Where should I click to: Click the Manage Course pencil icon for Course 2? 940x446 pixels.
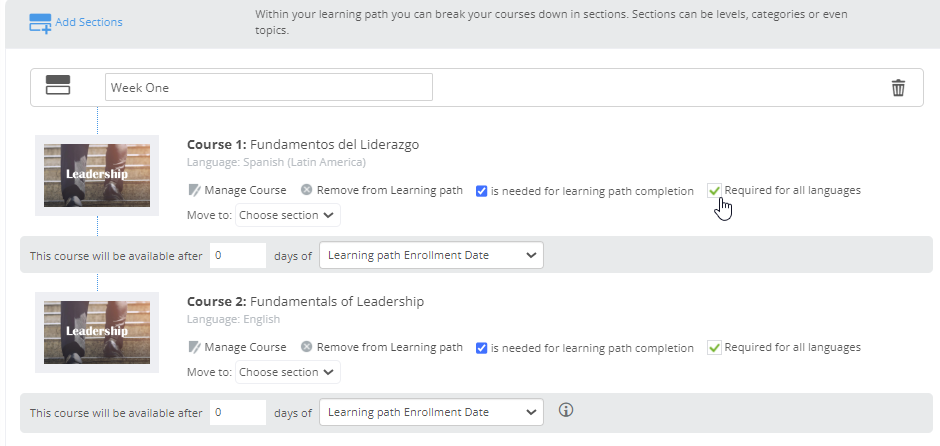point(194,347)
